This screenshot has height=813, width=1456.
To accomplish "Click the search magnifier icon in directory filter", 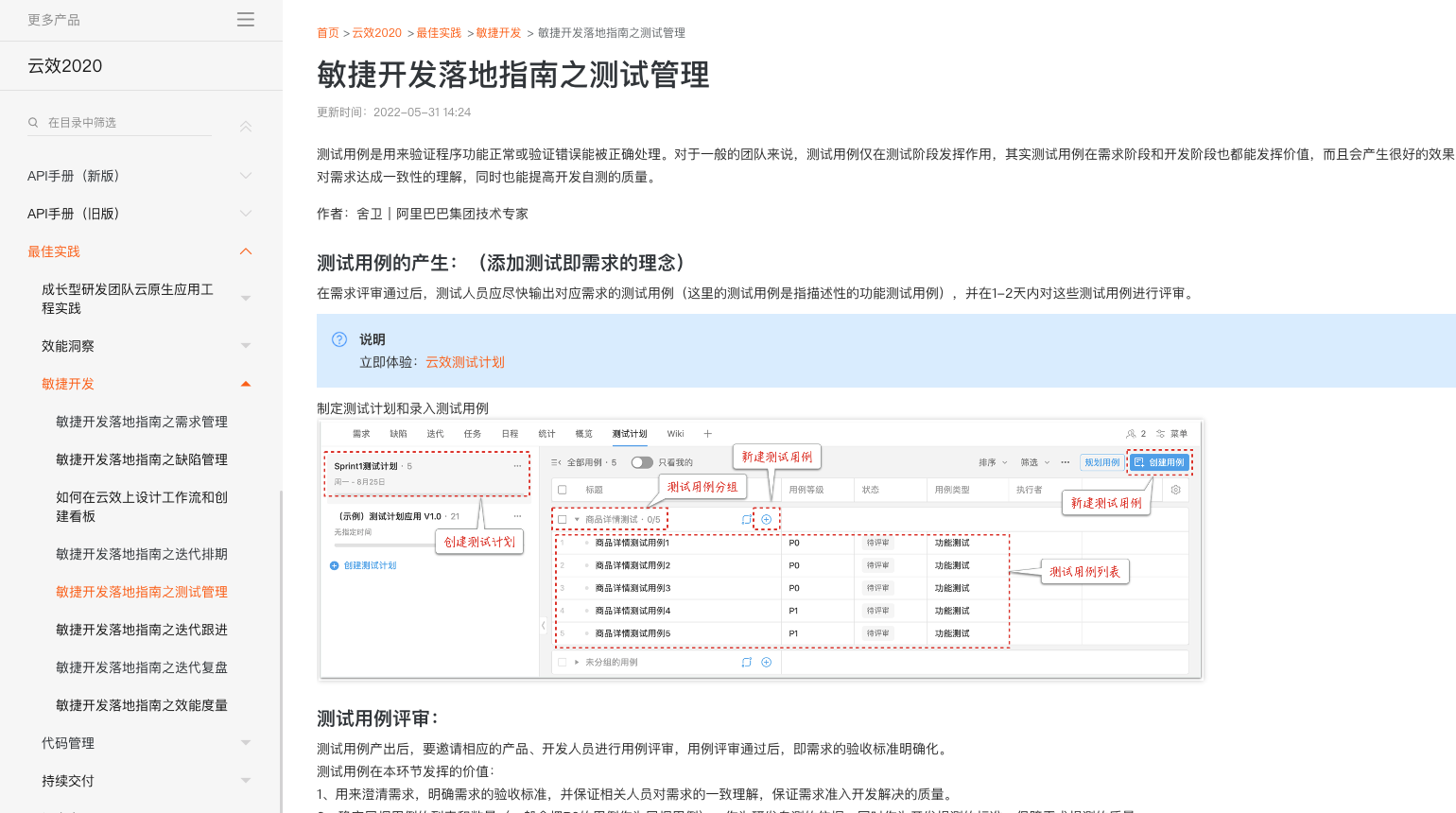I will (x=33, y=123).
